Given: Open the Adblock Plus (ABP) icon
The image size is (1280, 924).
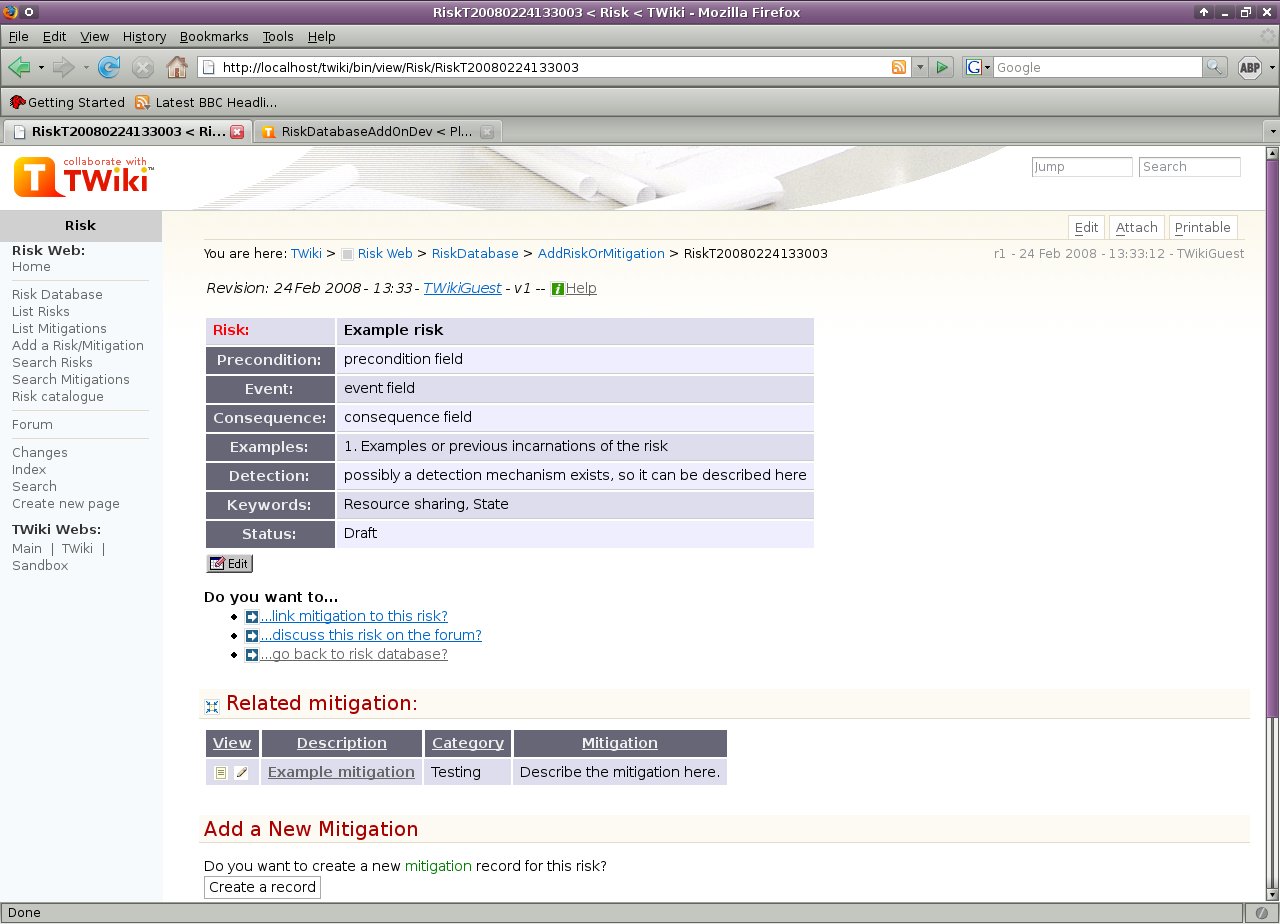Looking at the screenshot, I should tap(1248, 67).
